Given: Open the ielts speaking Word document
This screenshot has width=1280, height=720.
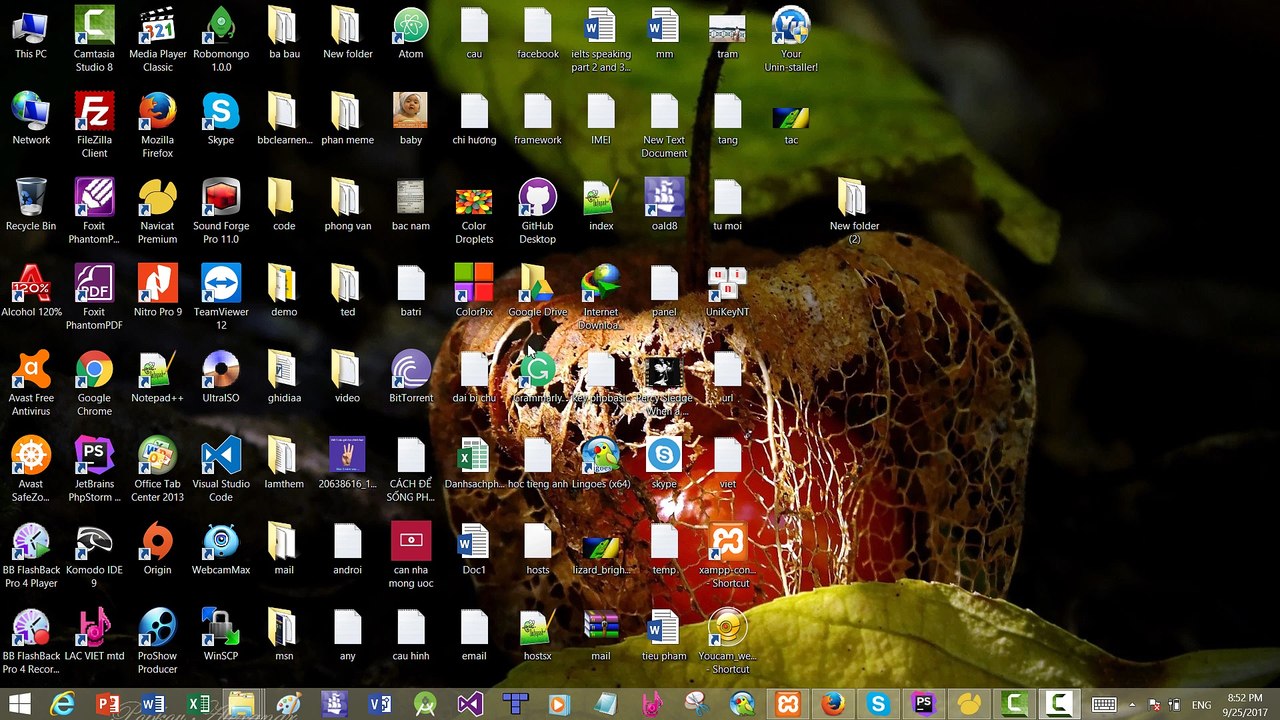Looking at the screenshot, I should (601, 39).
